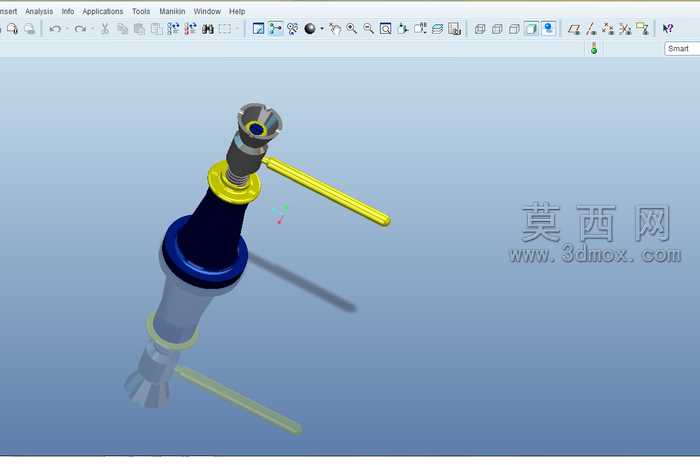Click the Copy icon
Image resolution: width=700 pixels, height=465 pixels.
(122, 29)
